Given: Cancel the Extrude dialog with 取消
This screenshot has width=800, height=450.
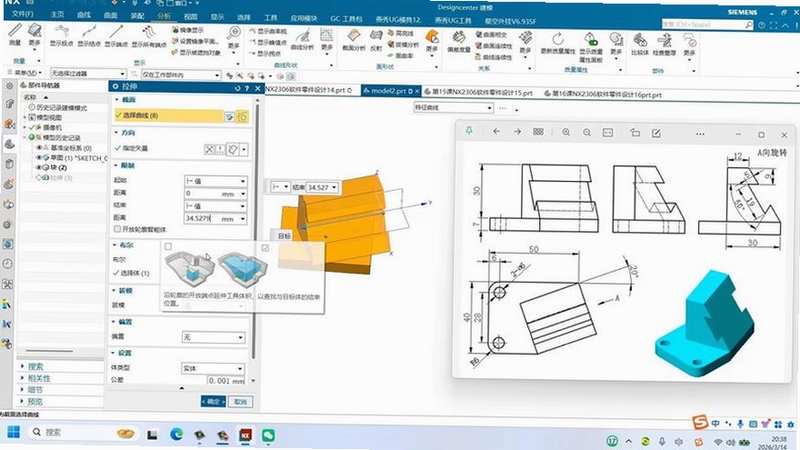Looking at the screenshot, I should click(240, 402).
